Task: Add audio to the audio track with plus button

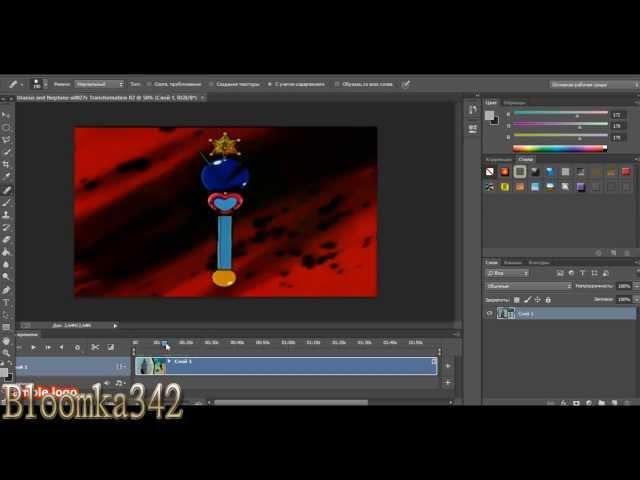Action: (448, 383)
